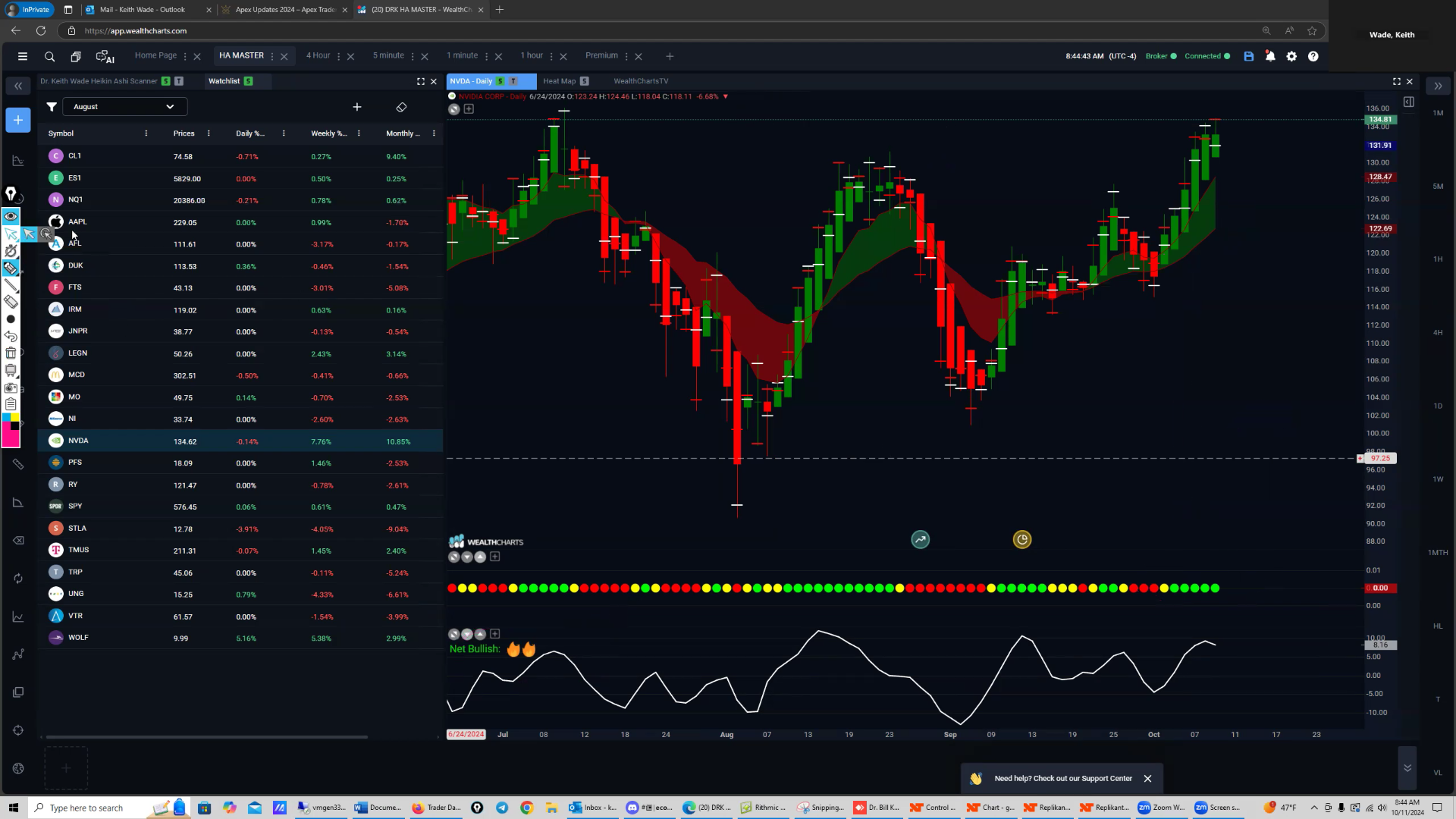
Task: Open Prices column options menu
Action: pyautogui.click(x=209, y=133)
